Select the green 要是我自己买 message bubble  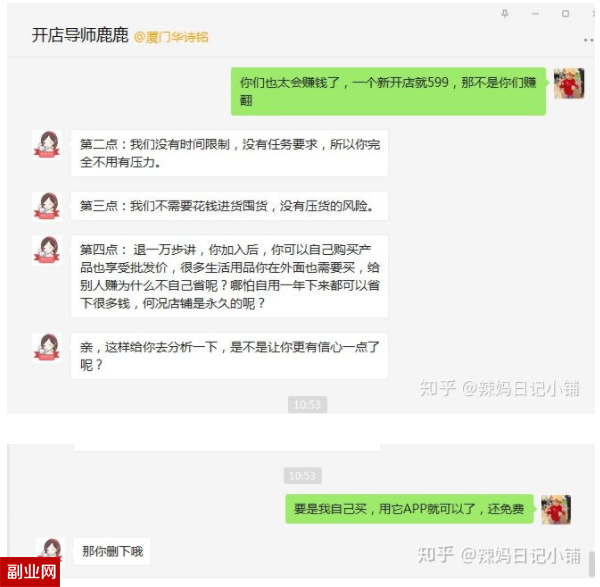coord(409,509)
